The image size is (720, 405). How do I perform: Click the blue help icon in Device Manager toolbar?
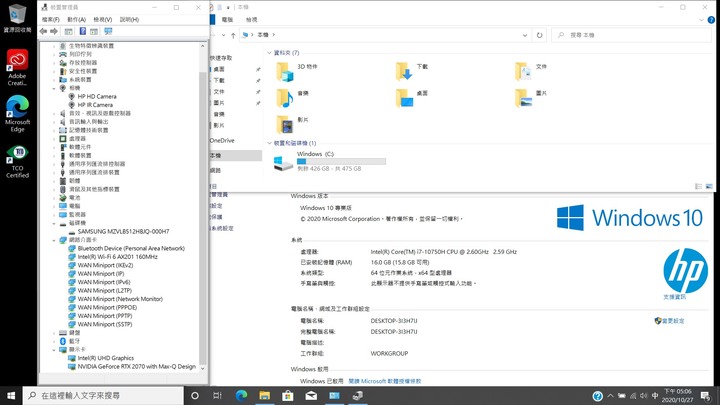[83, 31]
